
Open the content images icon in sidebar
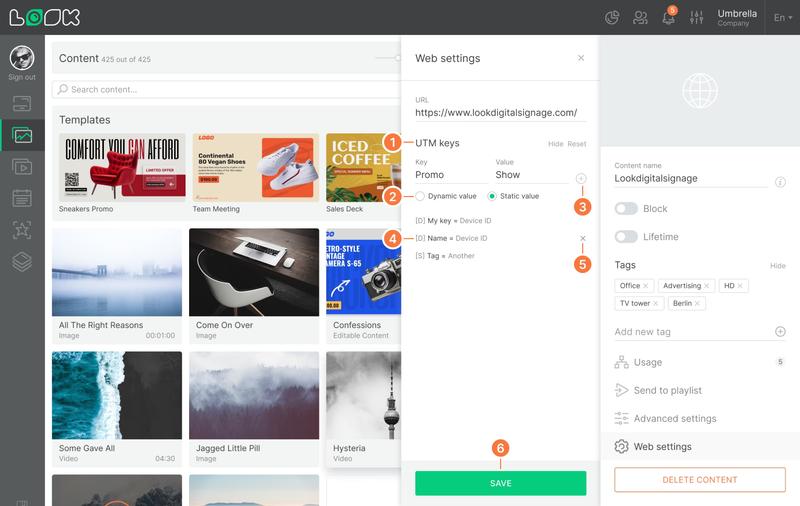coord(22,135)
